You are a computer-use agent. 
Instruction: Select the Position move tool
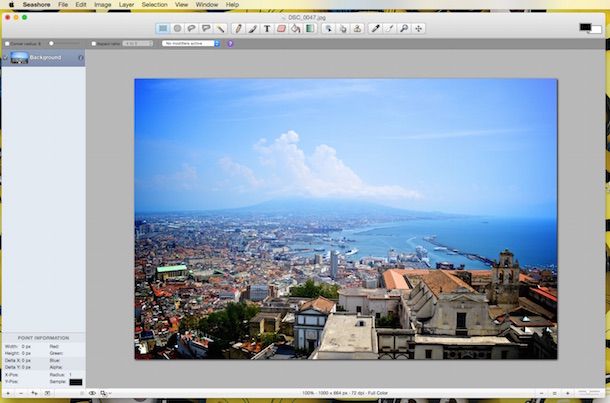click(x=419, y=28)
